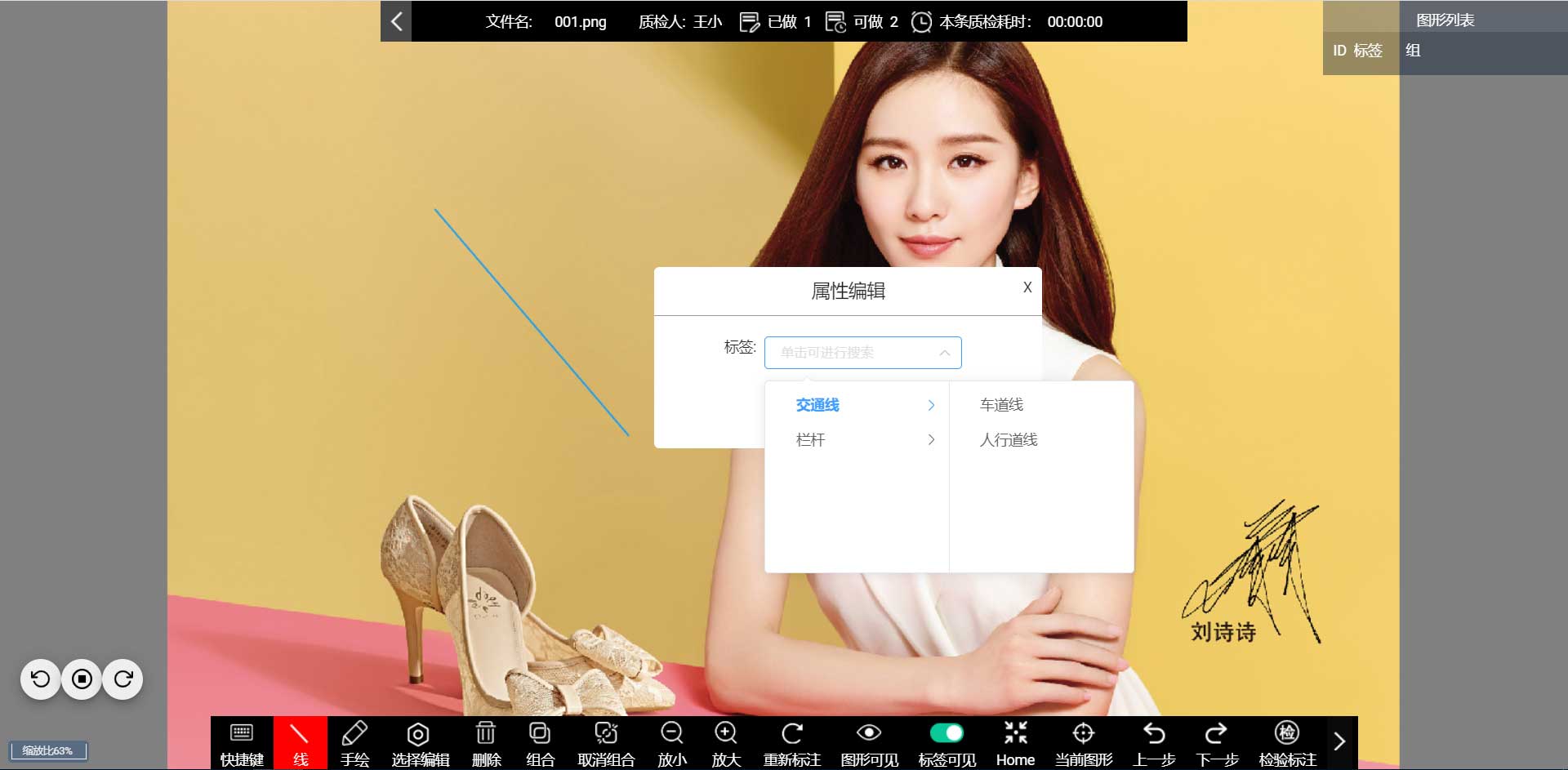
Task: Undo with the 上一步 tool
Action: [1154, 744]
